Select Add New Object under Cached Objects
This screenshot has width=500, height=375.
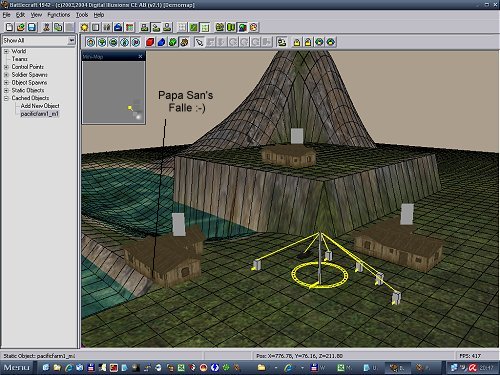[40, 106]
